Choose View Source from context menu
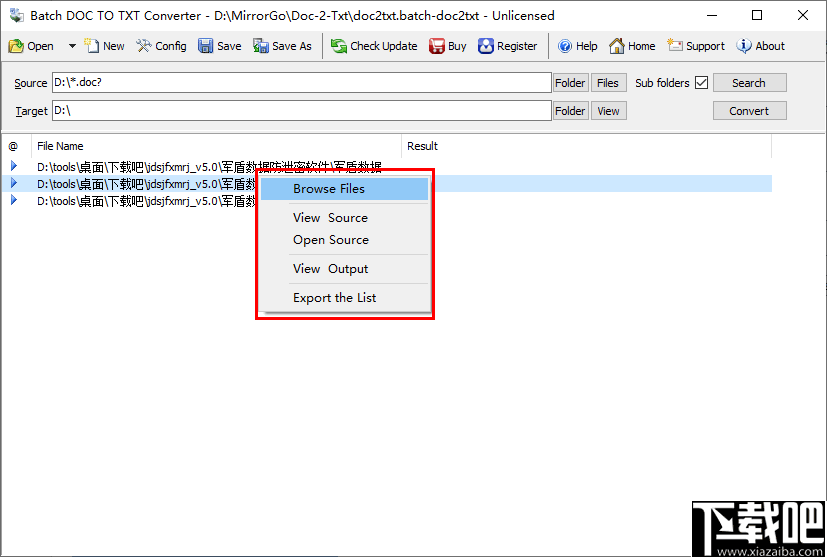The image size is (827, 557). click(344, 218)
